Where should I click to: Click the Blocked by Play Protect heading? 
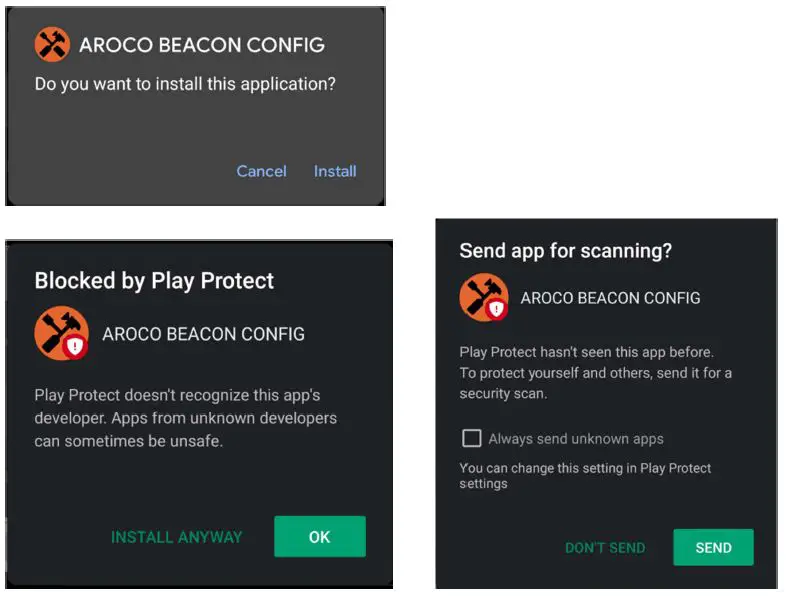pyautogui.click(x=154, y=281)
